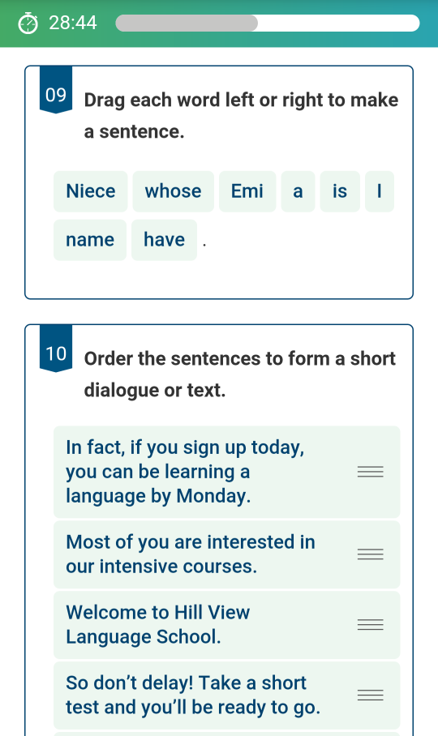
Task: Select the 'is' word tile
Action: [340, 192]
